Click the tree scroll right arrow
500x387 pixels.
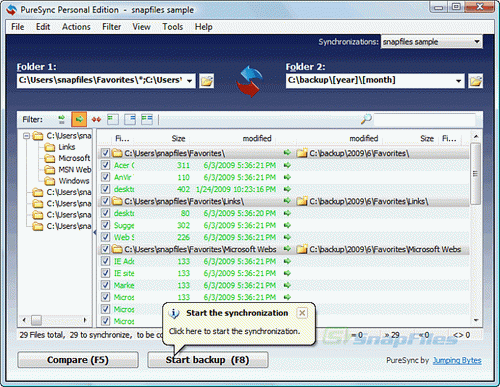(x=85, y=320)
